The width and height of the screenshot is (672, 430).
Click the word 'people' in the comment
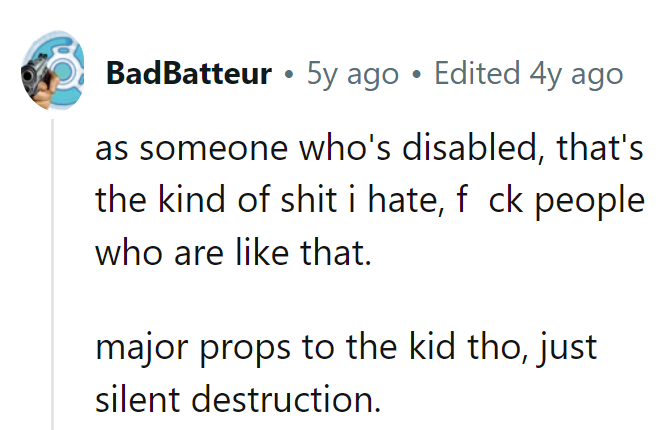point(590,201)
